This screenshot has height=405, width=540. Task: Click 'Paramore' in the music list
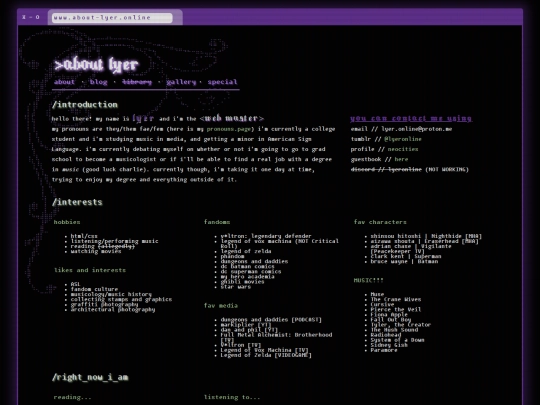click(384, 350)
